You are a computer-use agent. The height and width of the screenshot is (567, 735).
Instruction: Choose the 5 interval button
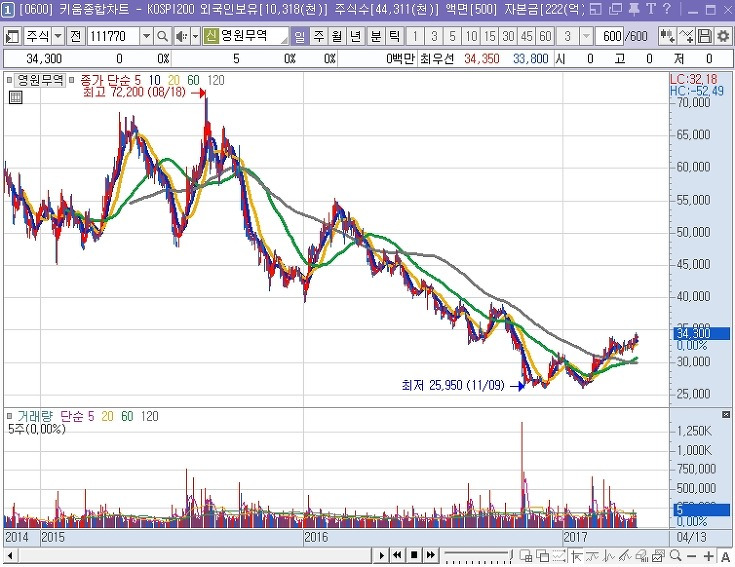[x=452, y=36]
